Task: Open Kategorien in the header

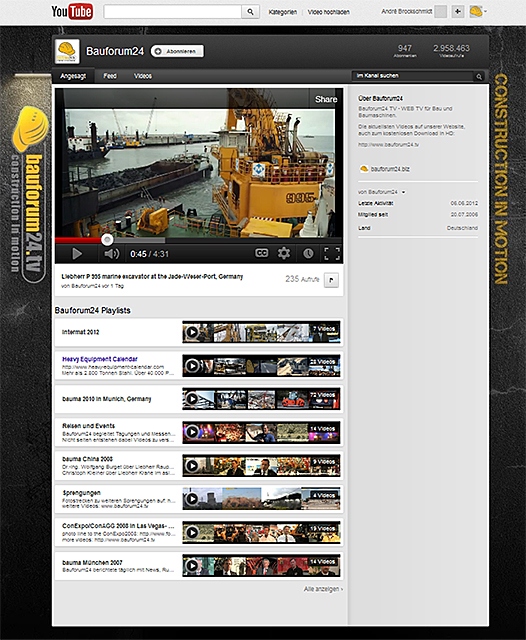Action: pos(283,12)
